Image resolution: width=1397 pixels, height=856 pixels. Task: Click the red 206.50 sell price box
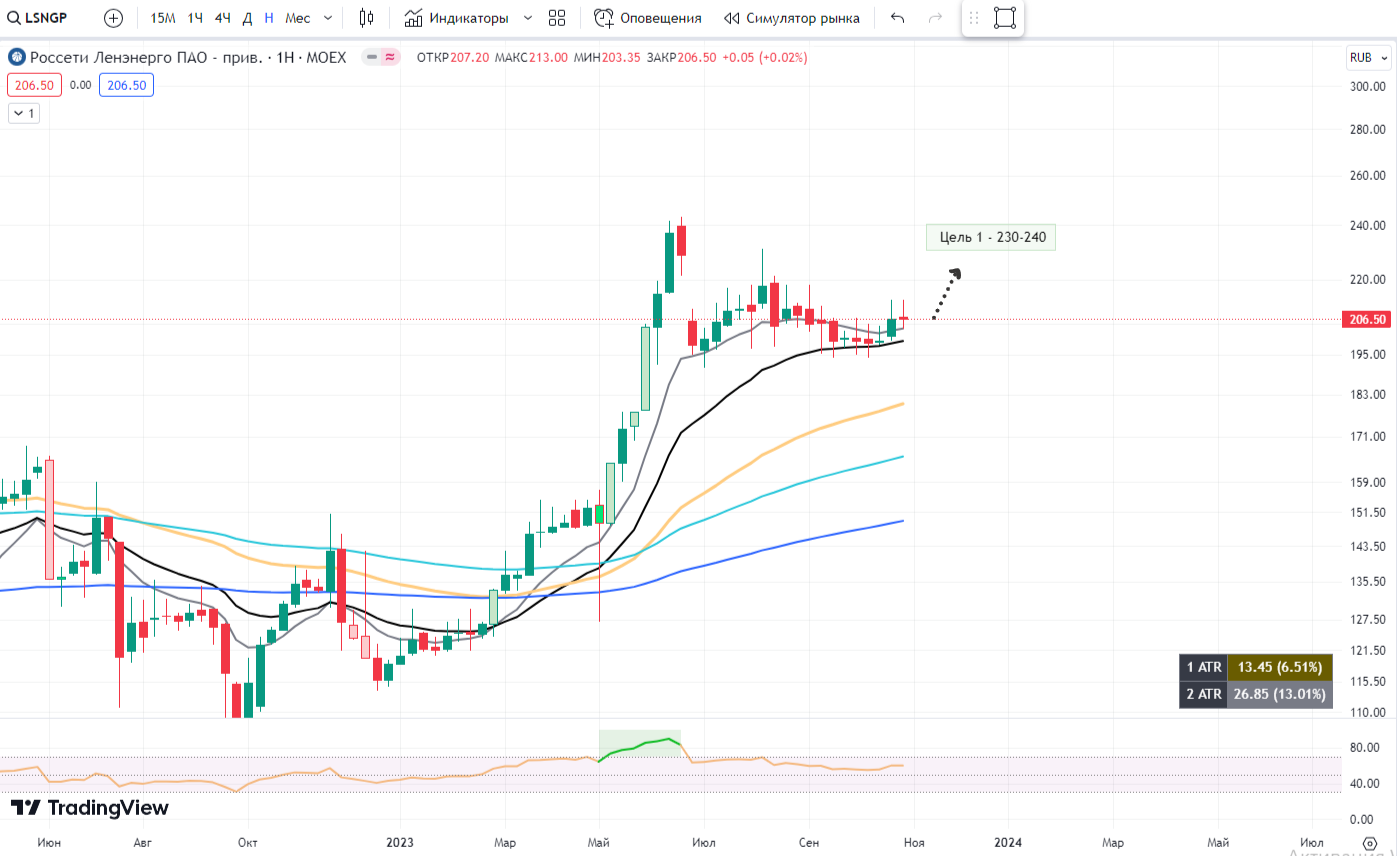(x=35, y=85)
